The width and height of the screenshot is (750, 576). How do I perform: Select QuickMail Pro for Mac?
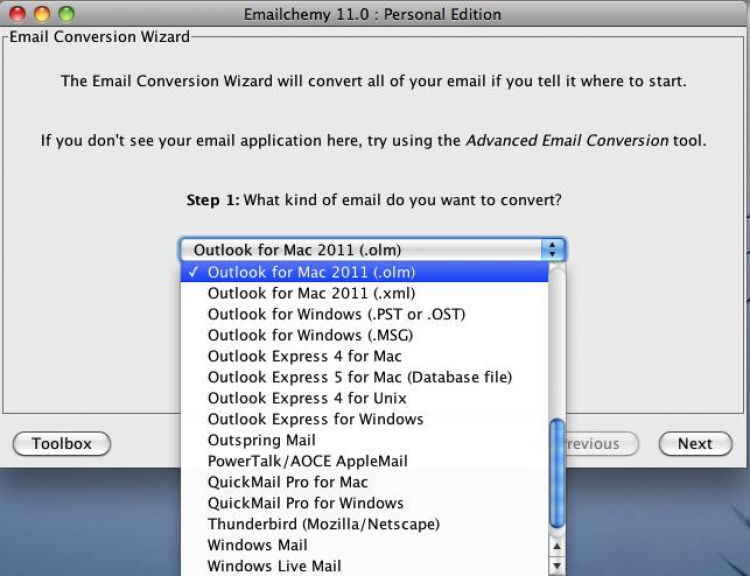pos(364,482)
